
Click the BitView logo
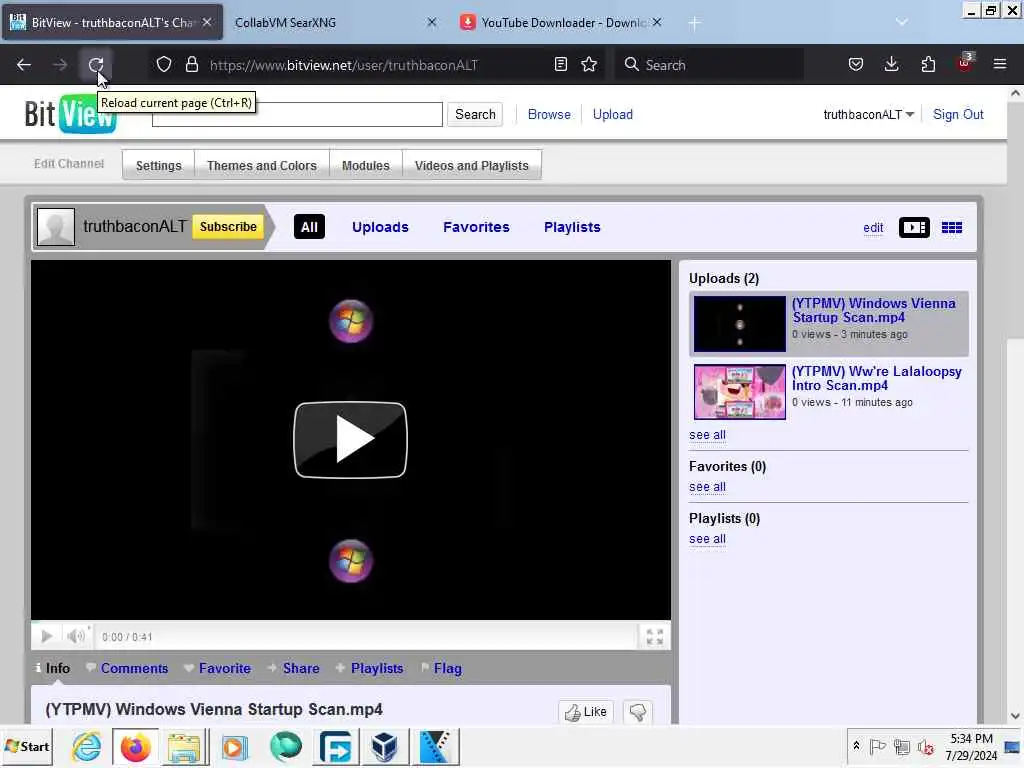(x=71, y=114)
